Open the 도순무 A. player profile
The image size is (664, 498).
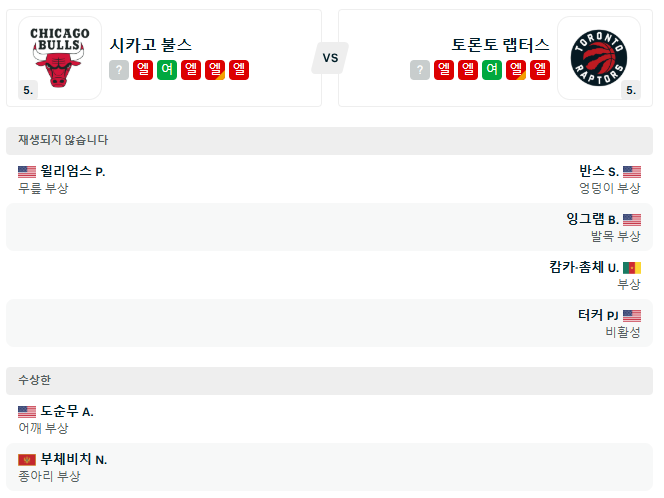tap(67, 411)
